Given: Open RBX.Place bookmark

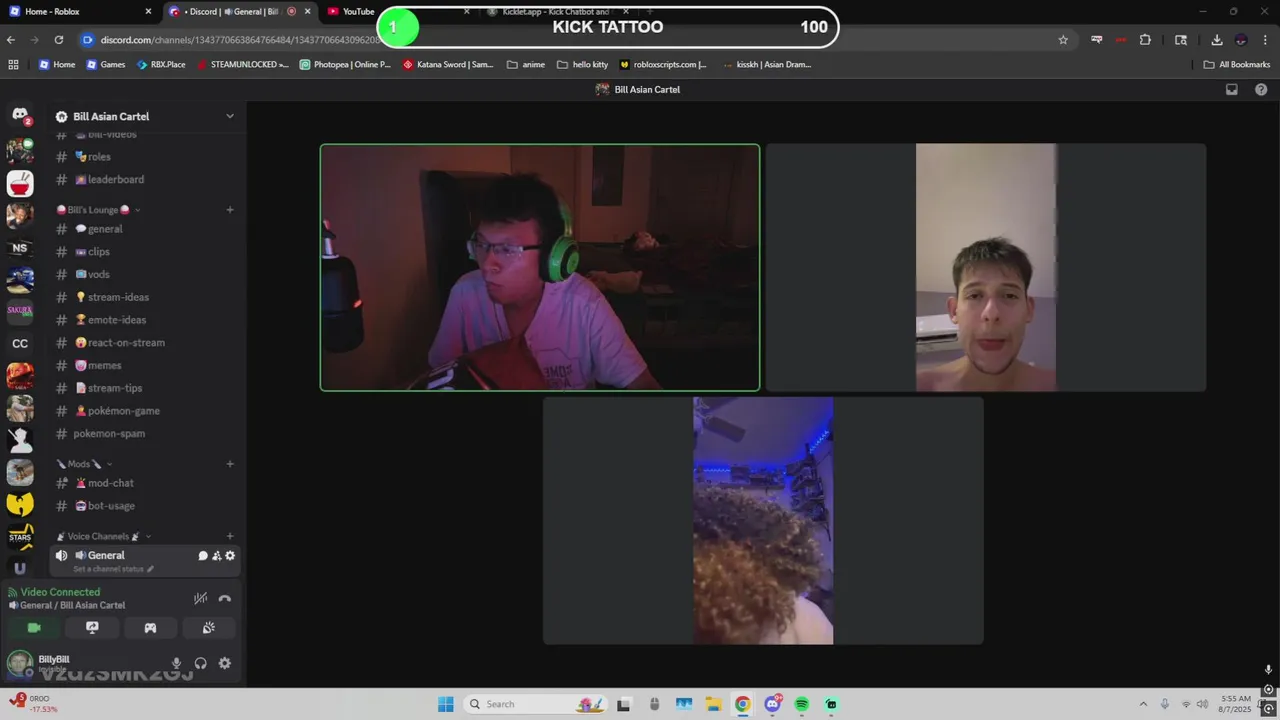Looking at the screenshot, I should [160, 64].
